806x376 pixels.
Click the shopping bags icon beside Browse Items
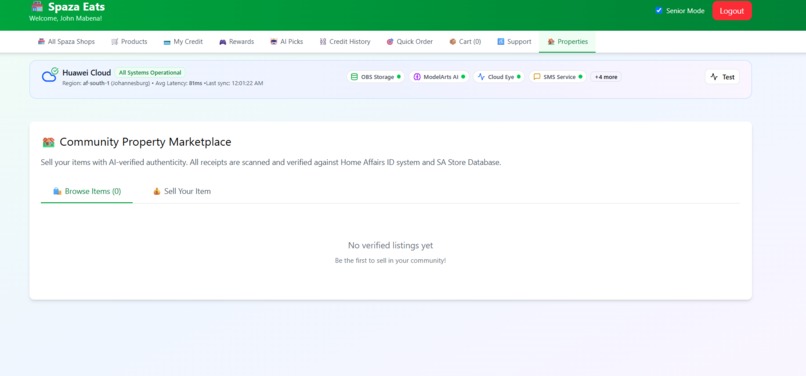click(x=58, y=191)
